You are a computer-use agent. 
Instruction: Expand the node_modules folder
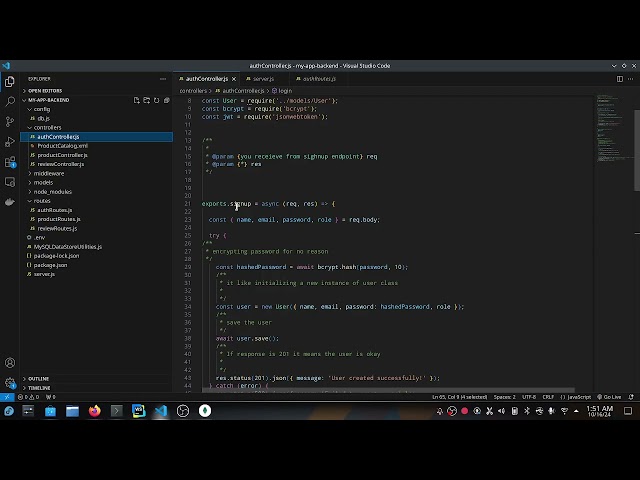coord(50,191)
